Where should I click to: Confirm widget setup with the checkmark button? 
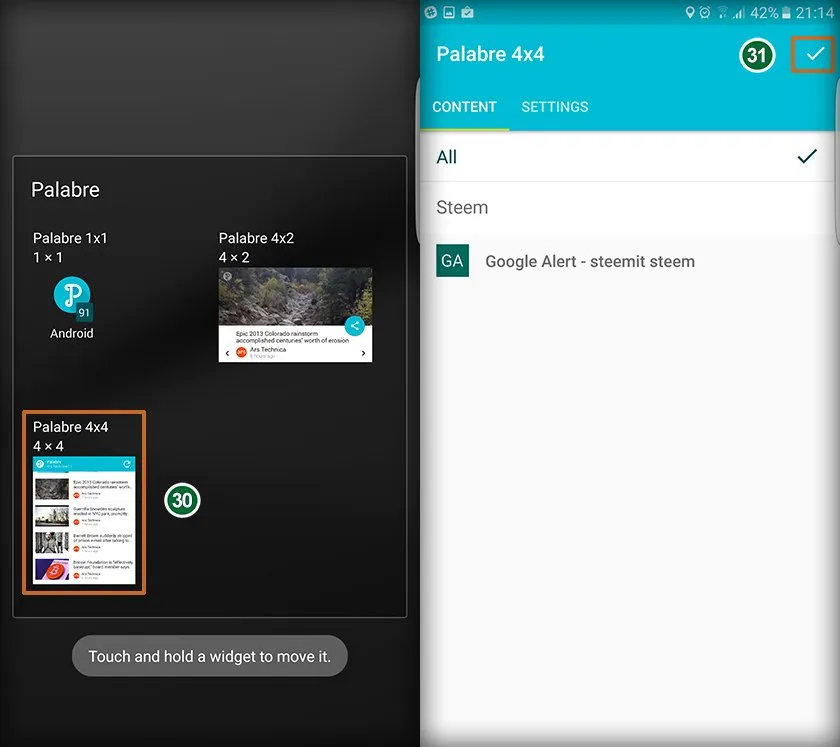pyautogui.click(x=814, y=54)
